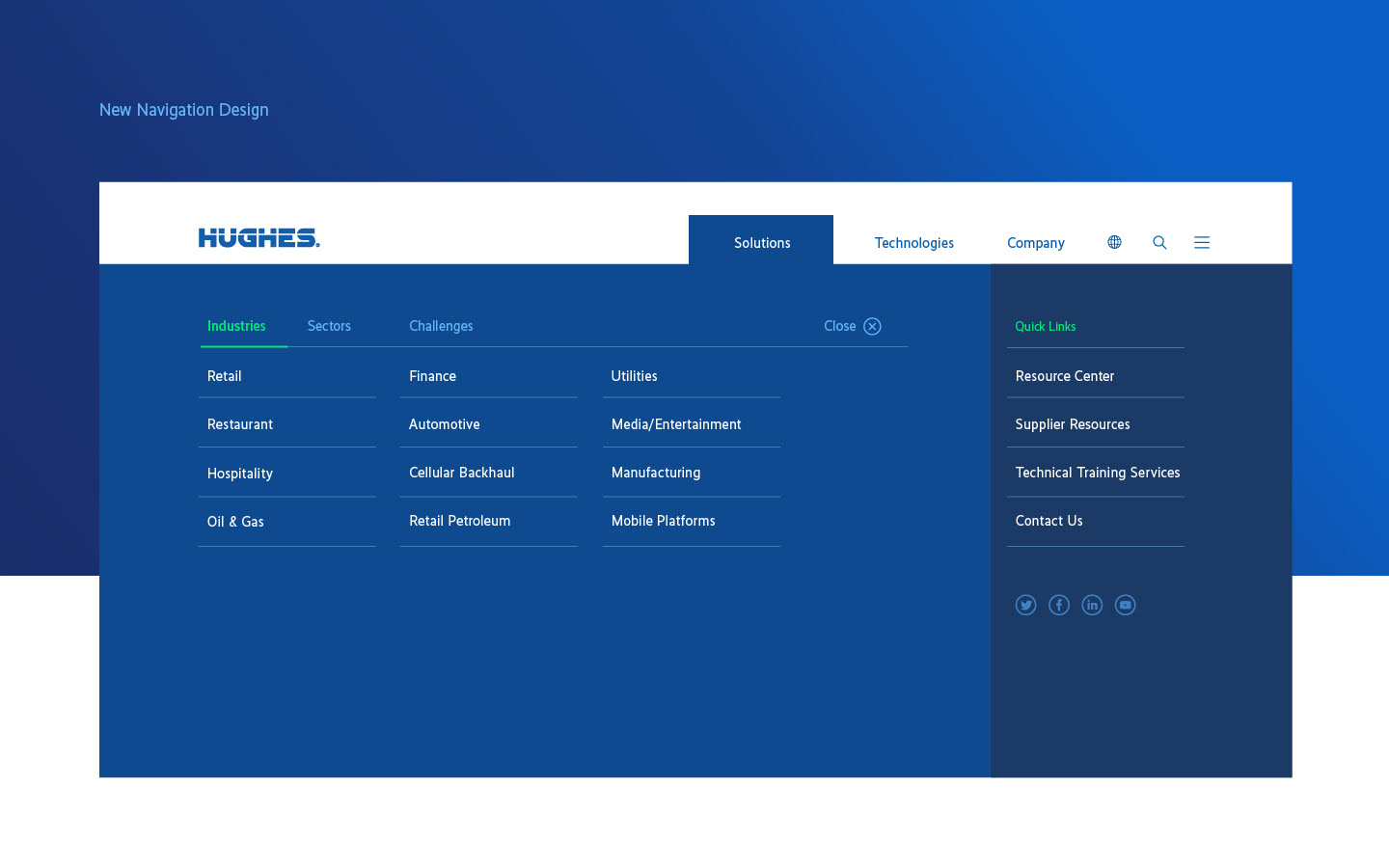Select Media/Entertainment link
Image resolution: width=1389 pixels, height=868 pixels.
pos(676,424)
